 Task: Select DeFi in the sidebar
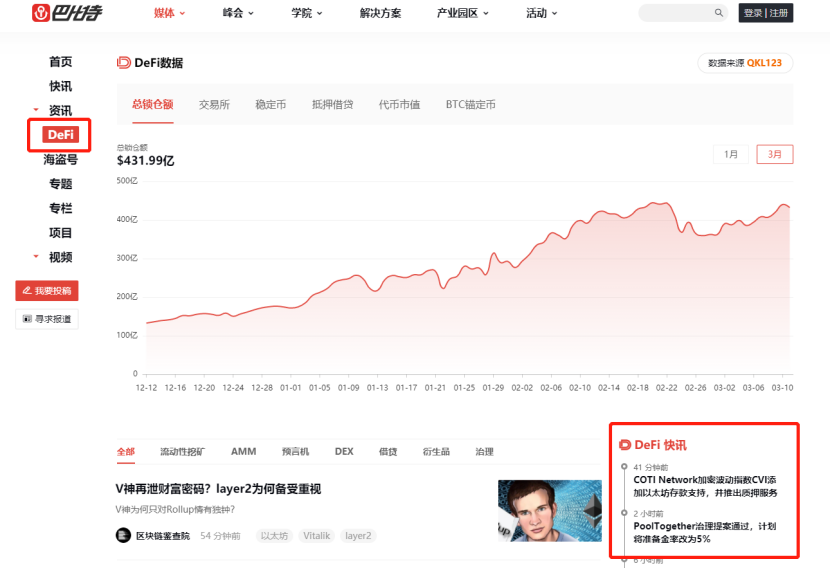60,135
